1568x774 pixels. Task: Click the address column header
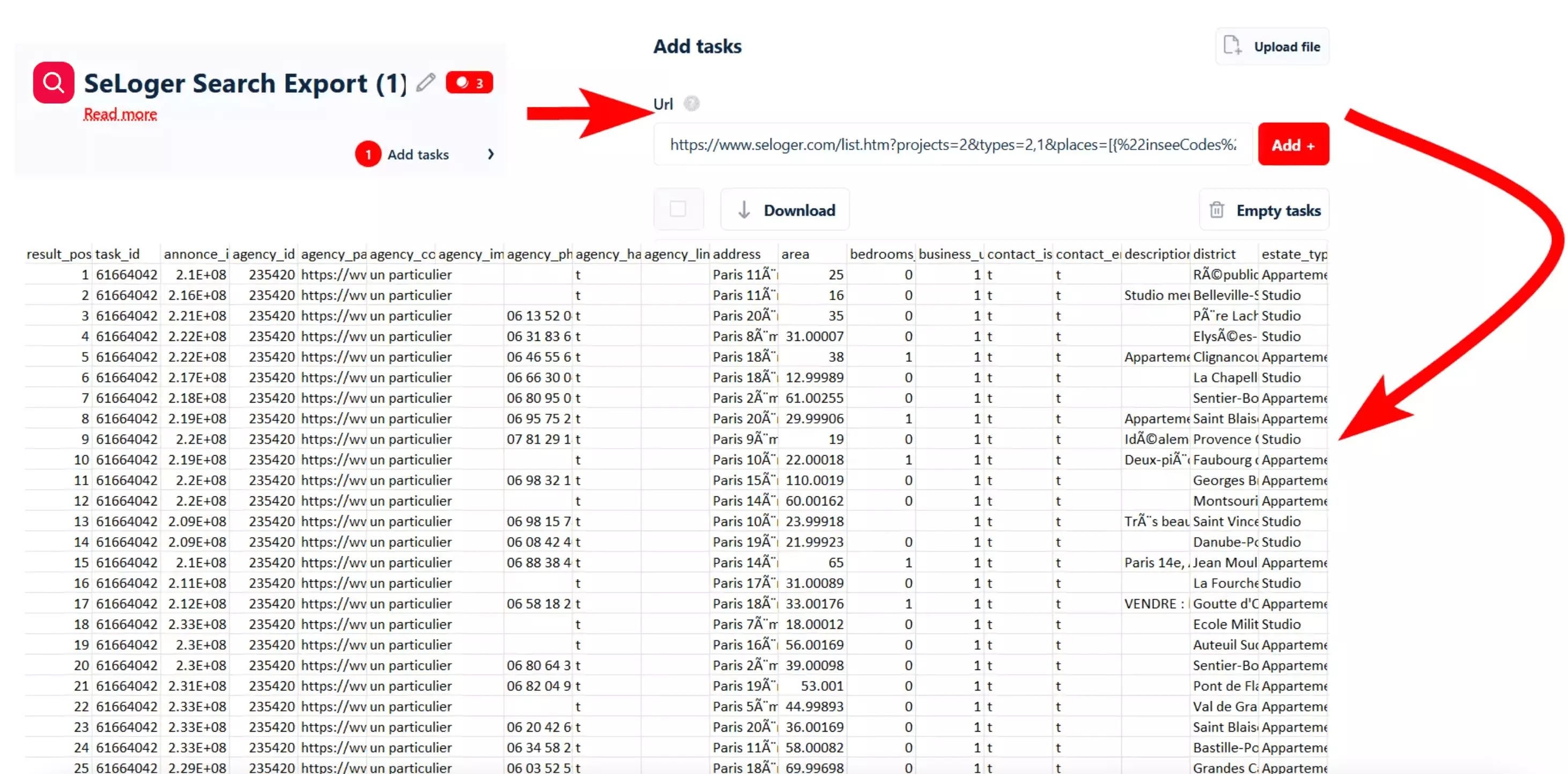736,254
